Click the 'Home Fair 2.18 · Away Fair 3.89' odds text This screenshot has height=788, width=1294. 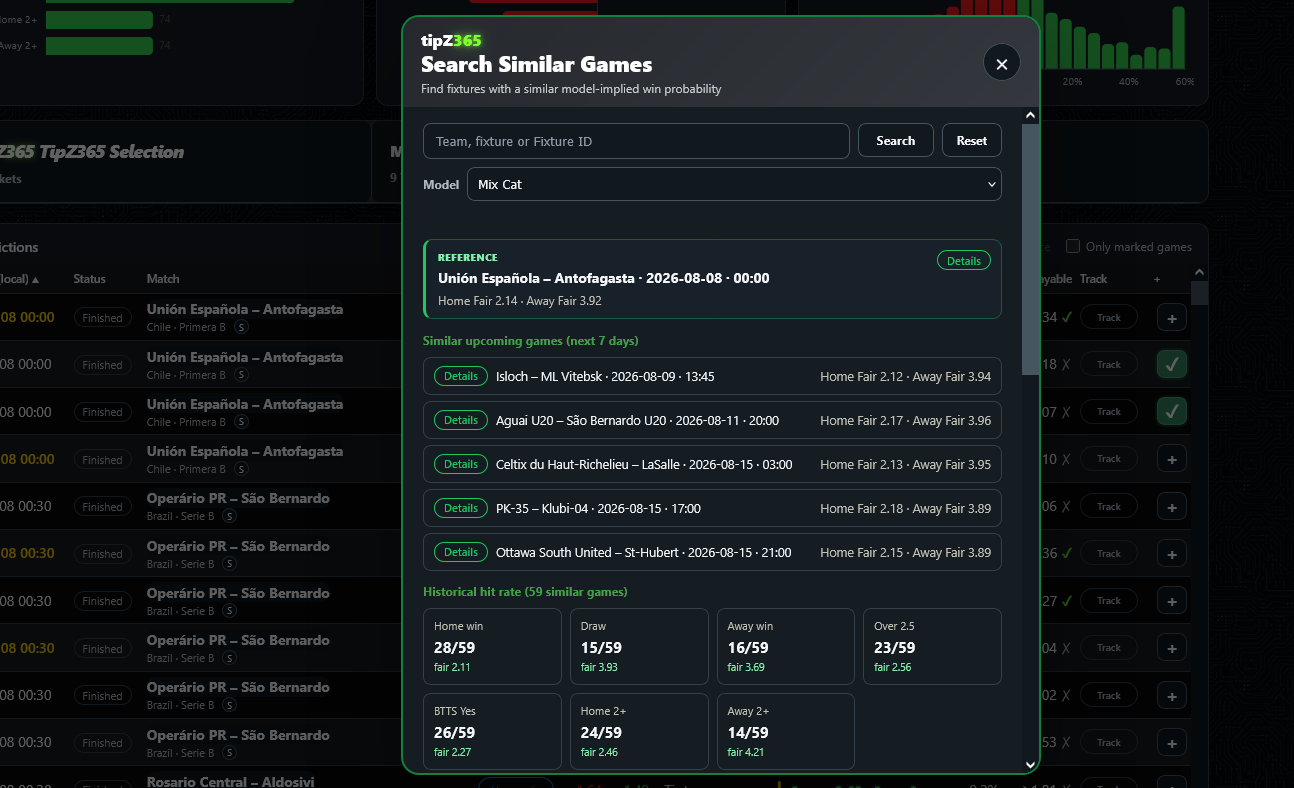coord(905,509)
